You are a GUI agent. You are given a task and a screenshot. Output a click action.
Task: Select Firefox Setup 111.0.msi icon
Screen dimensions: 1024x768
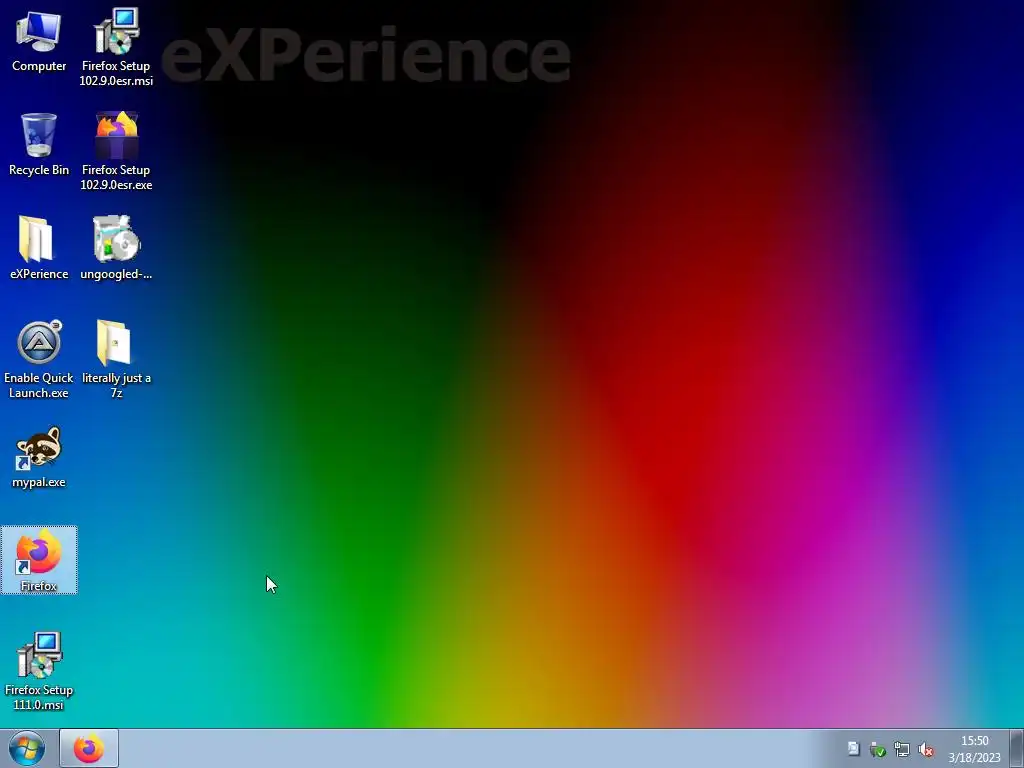[x=39, y=671]
